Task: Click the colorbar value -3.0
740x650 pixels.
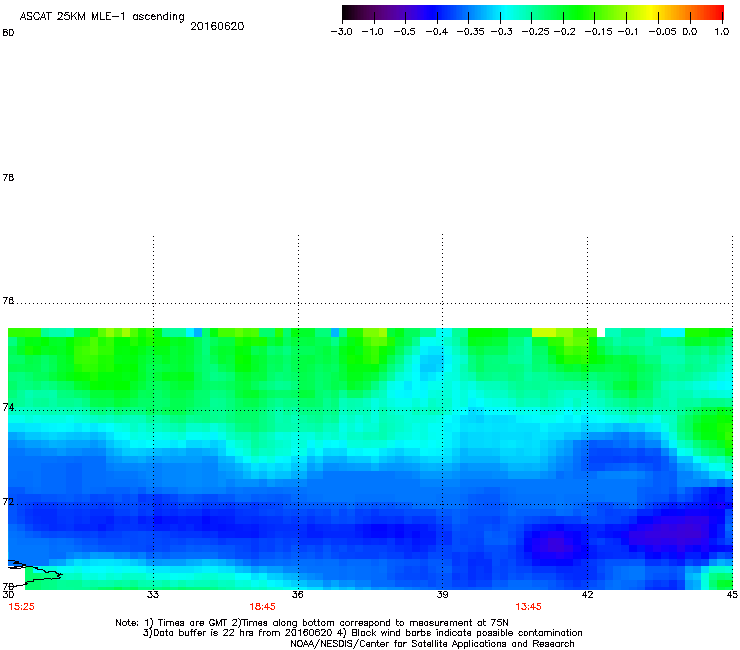Action: point(341,32)
